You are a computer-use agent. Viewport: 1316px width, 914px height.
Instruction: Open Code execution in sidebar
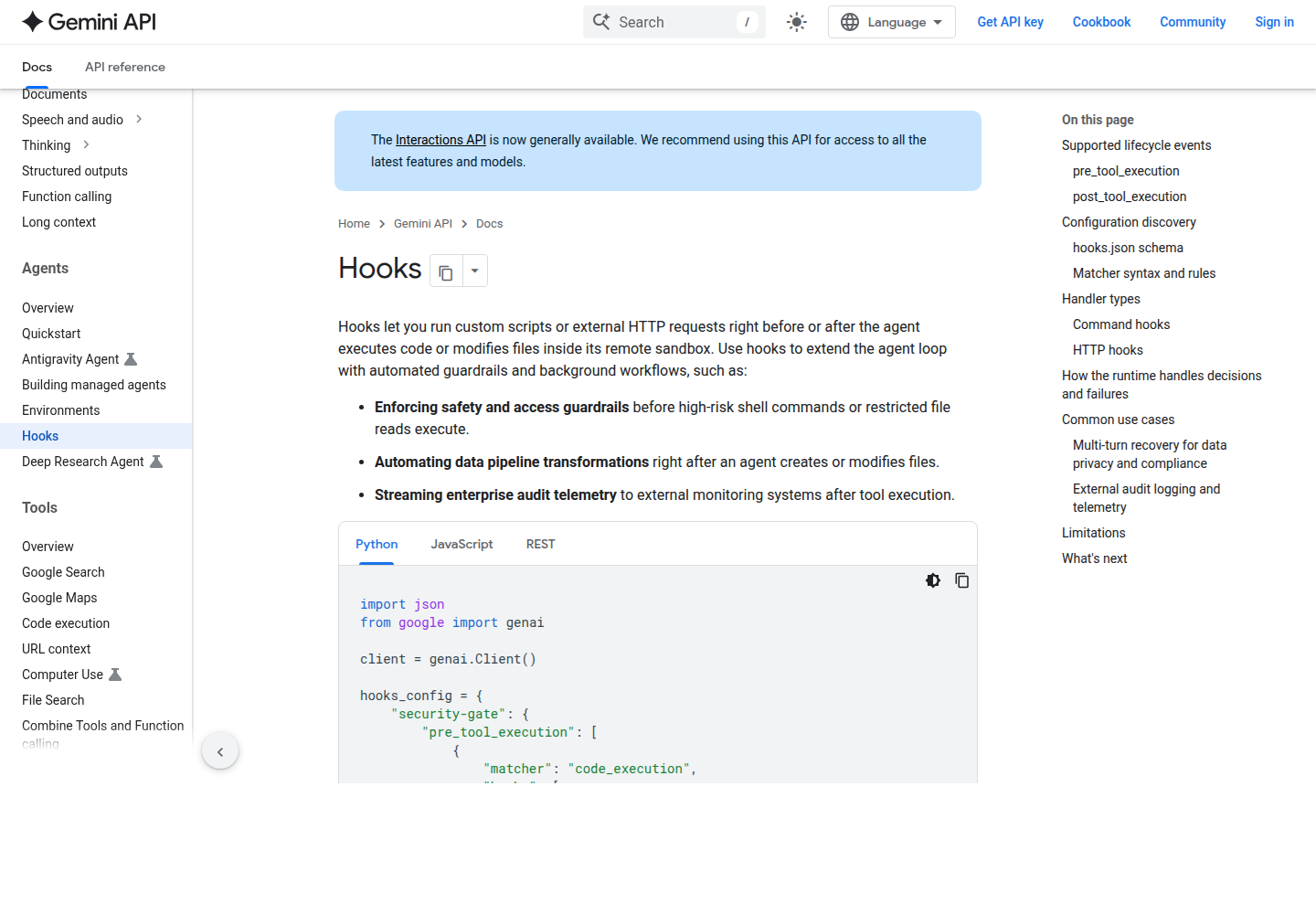66,623
